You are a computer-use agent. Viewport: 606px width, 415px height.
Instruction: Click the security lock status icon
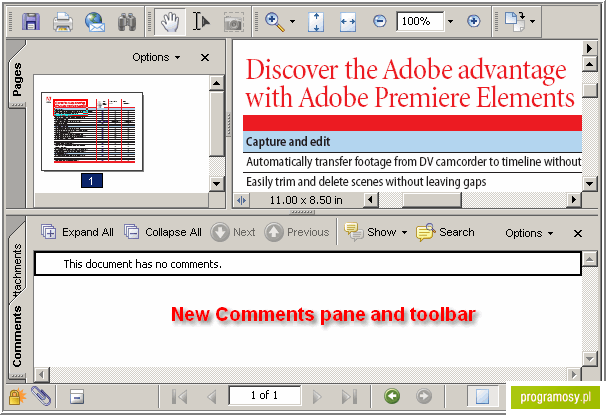[17, 396]
